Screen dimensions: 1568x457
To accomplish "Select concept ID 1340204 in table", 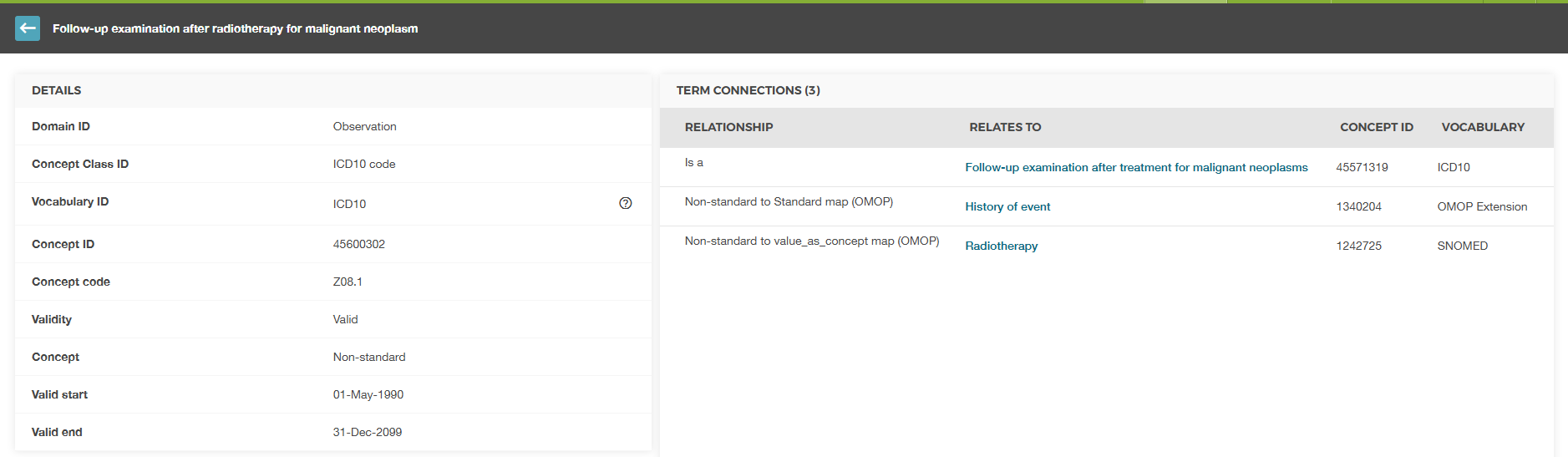I will coord(1358,206).
